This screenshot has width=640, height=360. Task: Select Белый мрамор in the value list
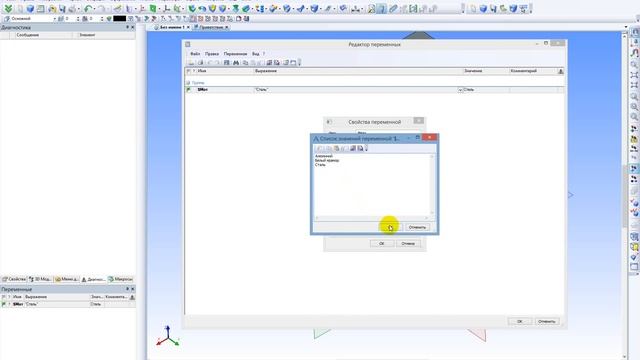327,160
